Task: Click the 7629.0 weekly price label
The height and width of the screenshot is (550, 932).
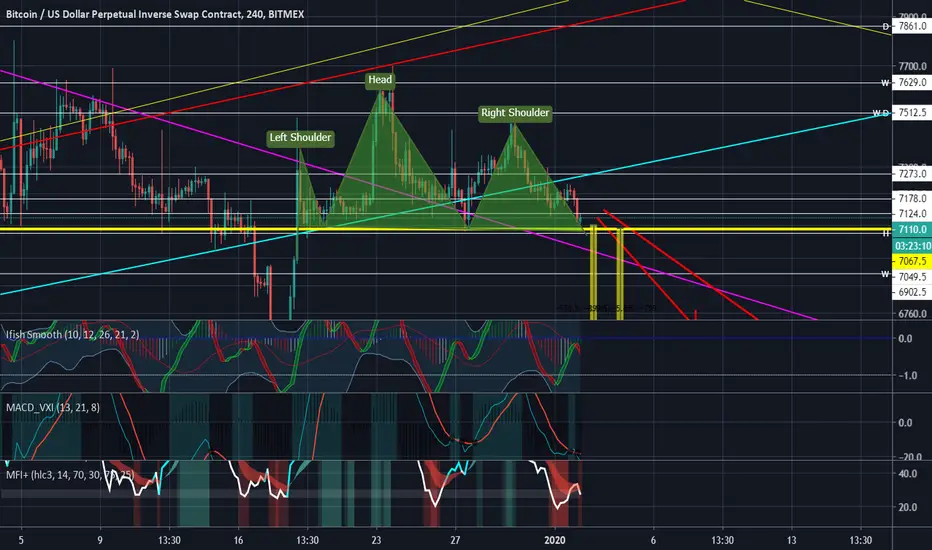Action: pos(912,83)
